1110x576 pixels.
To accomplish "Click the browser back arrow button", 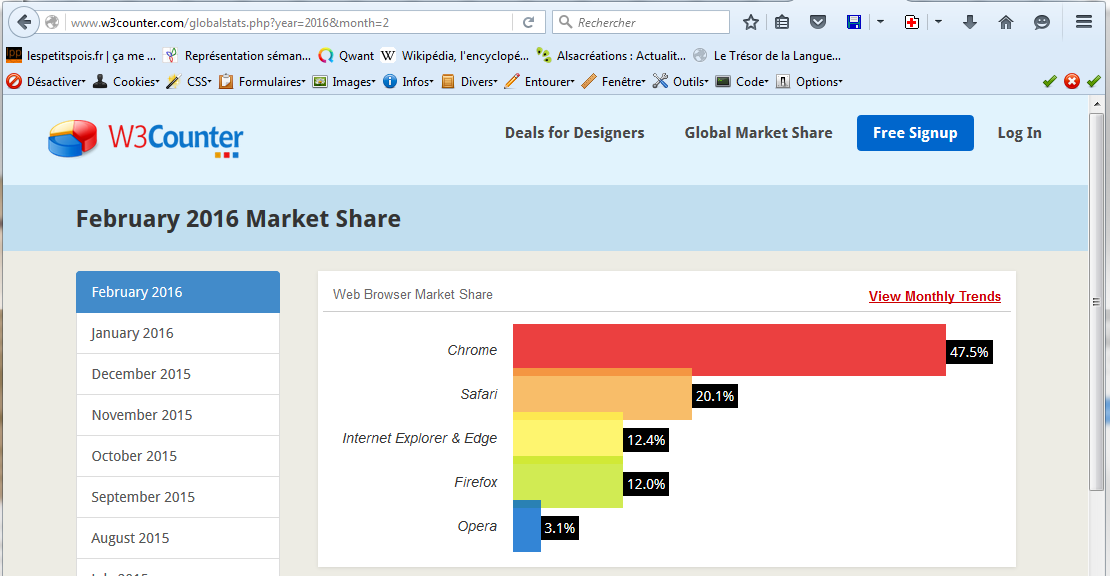I will click(x=23, y=22).
